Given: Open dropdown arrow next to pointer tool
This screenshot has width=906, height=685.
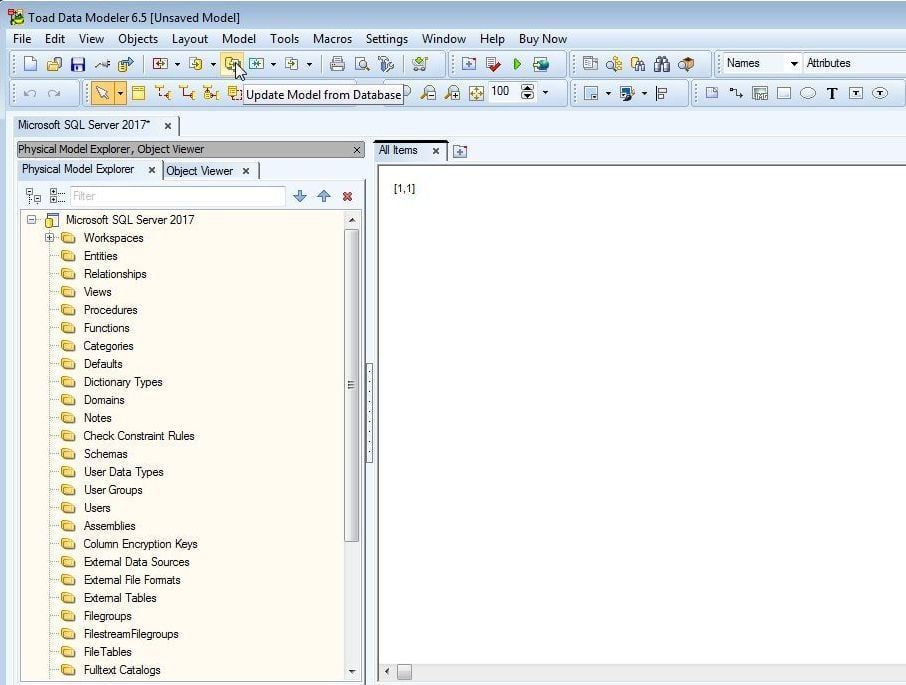Looking at the screenshot, I should coord(120,93).
